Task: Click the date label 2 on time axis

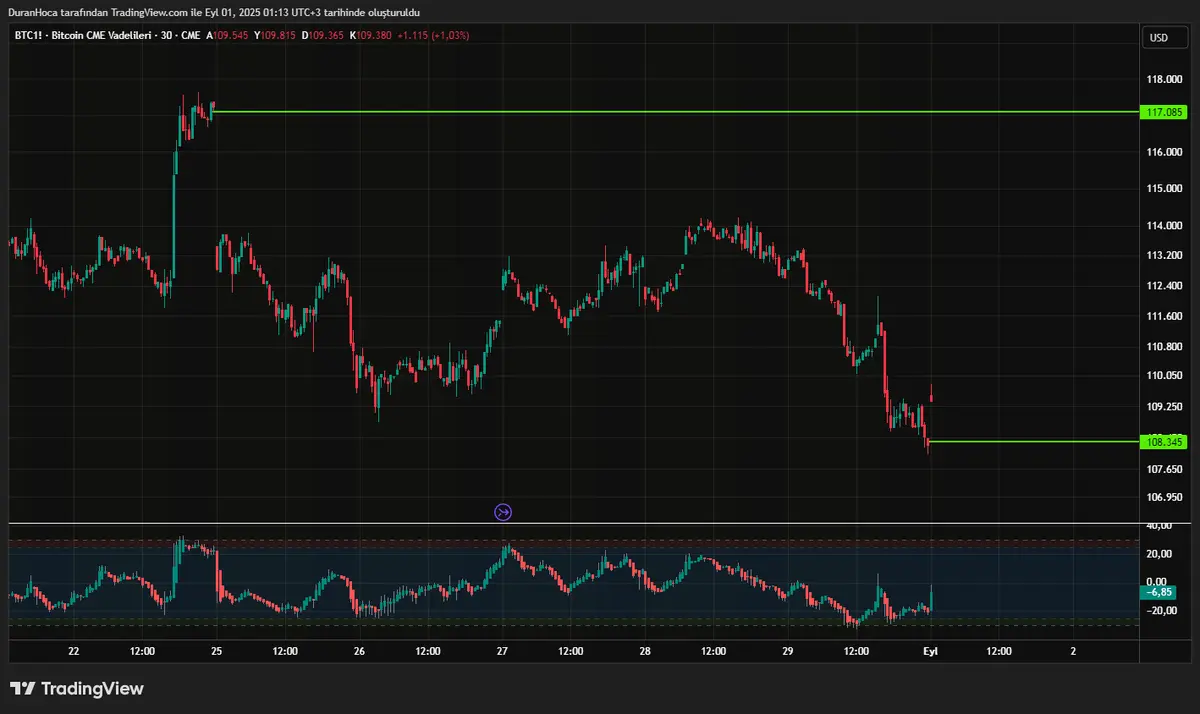Action: point(1073,651)
